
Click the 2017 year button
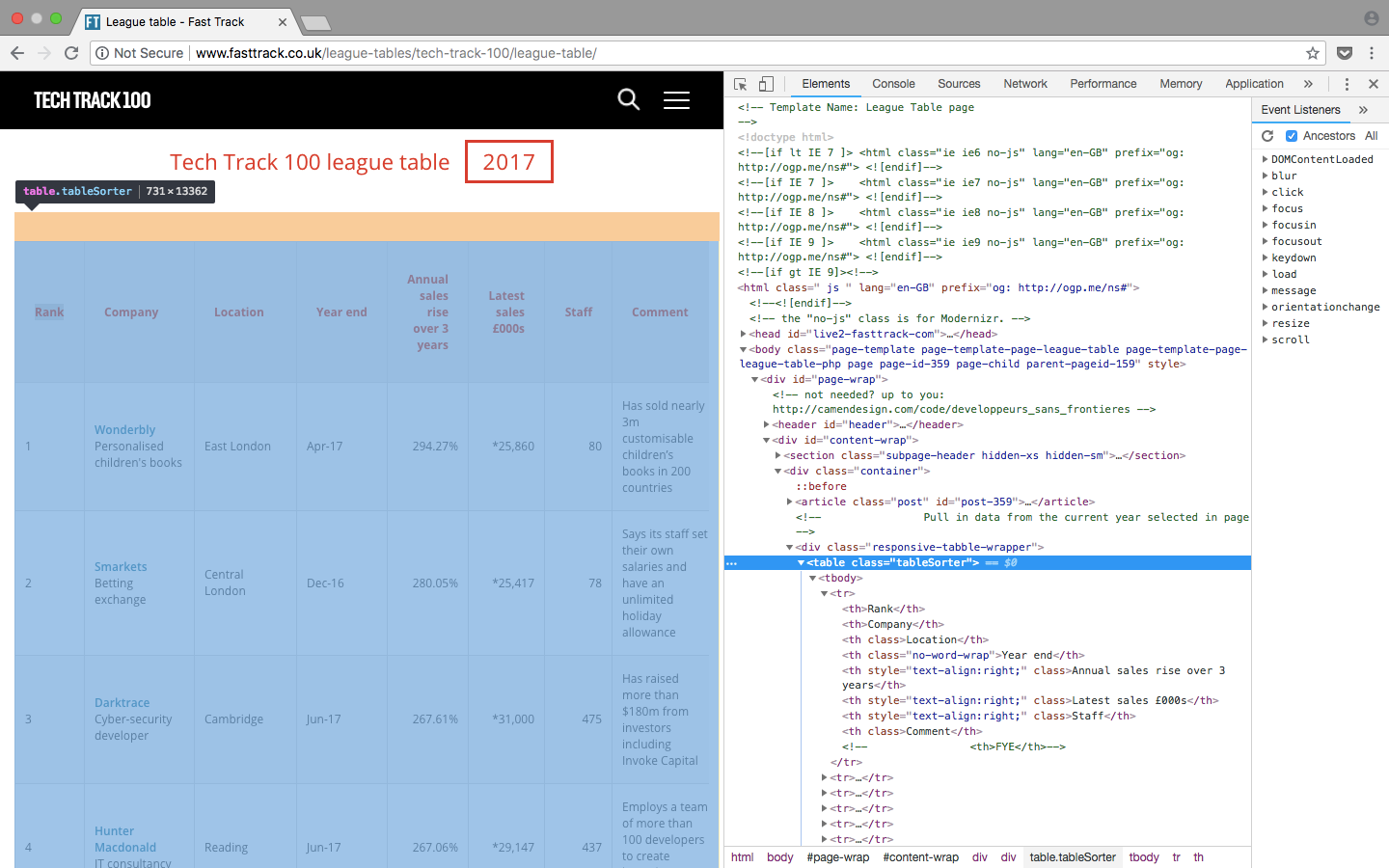click(509, 162)
